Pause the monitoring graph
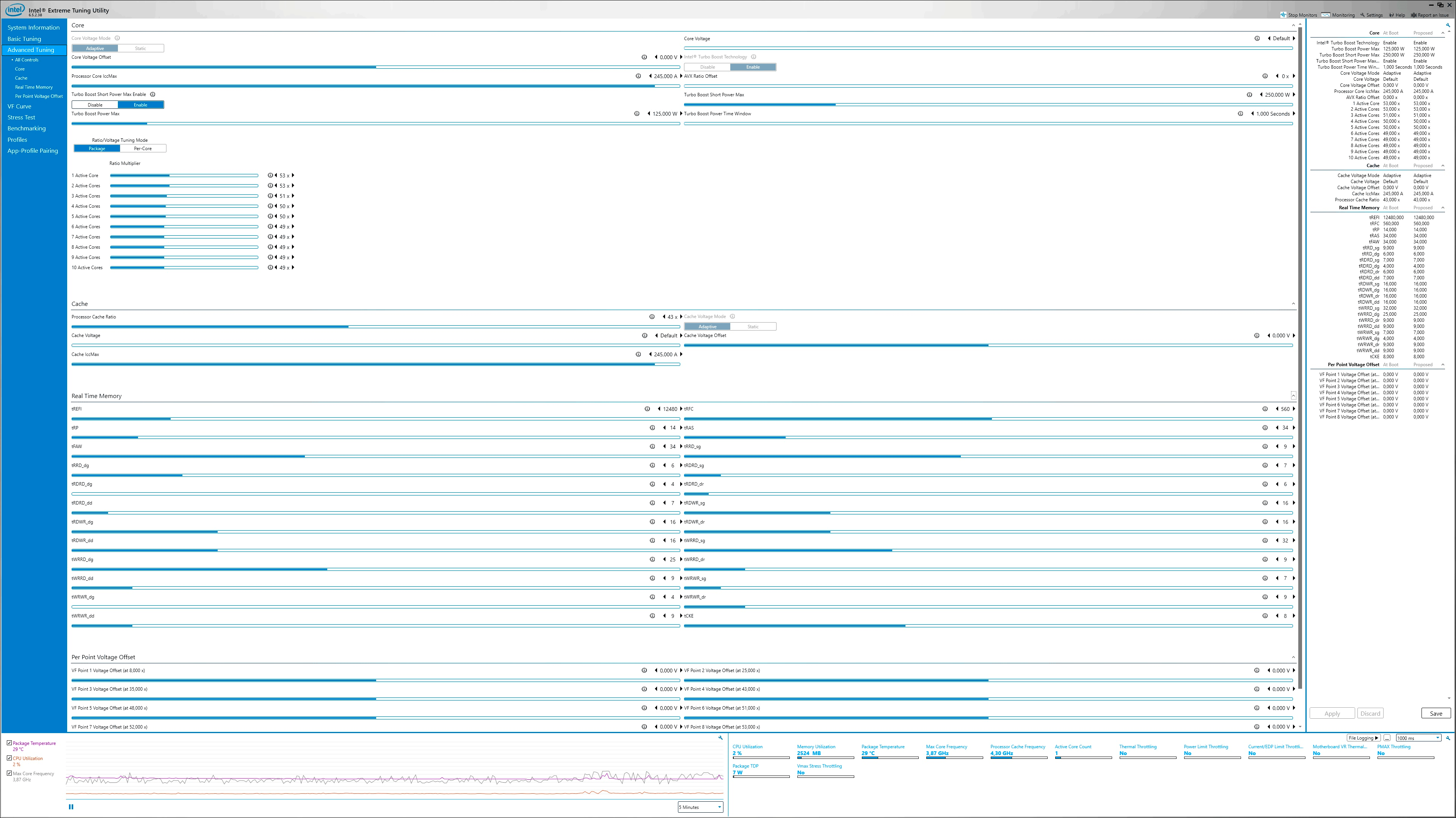1456x818 pixels. [x=71, y=807]
